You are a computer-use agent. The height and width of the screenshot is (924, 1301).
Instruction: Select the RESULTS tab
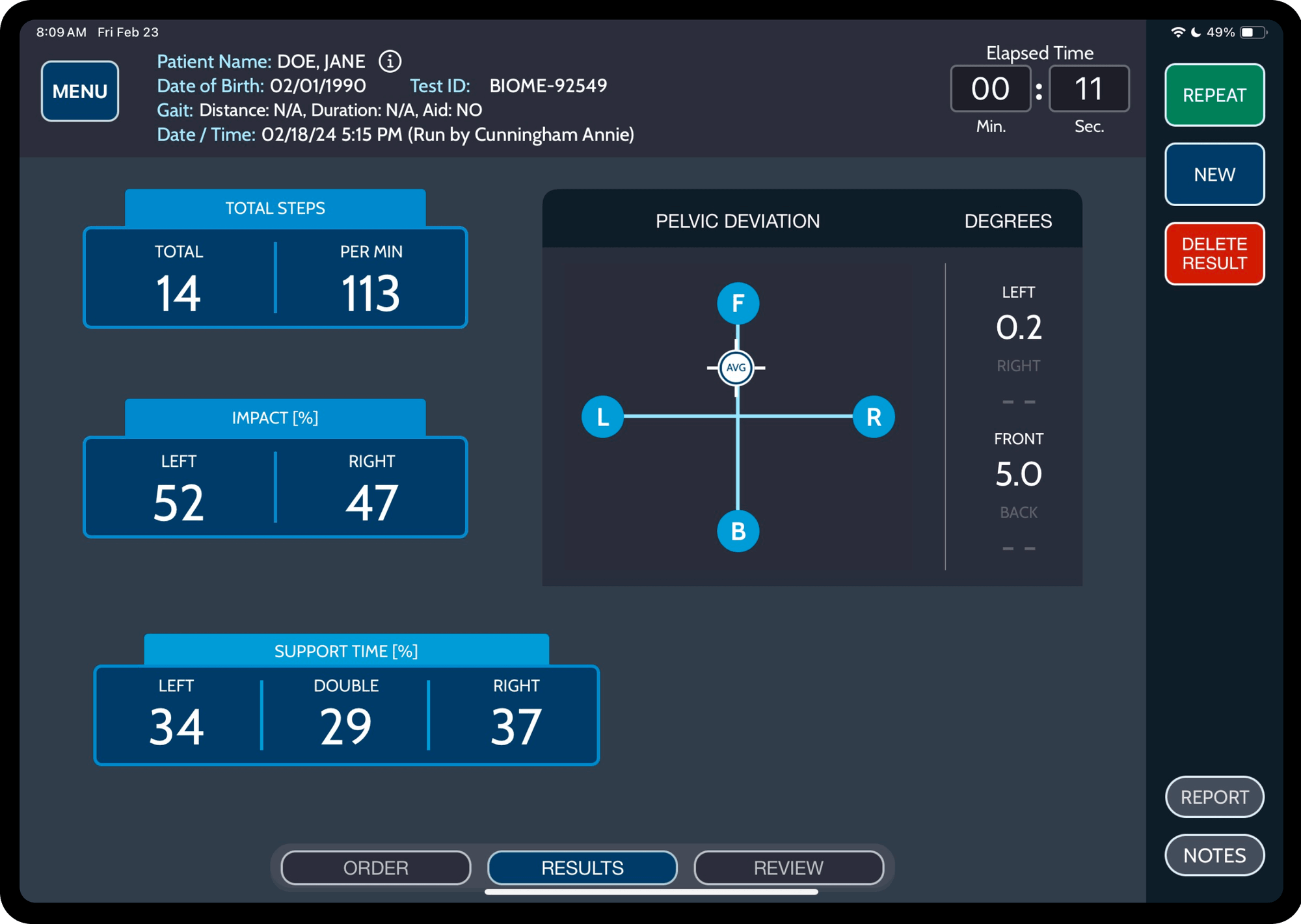tap(582, 867)
